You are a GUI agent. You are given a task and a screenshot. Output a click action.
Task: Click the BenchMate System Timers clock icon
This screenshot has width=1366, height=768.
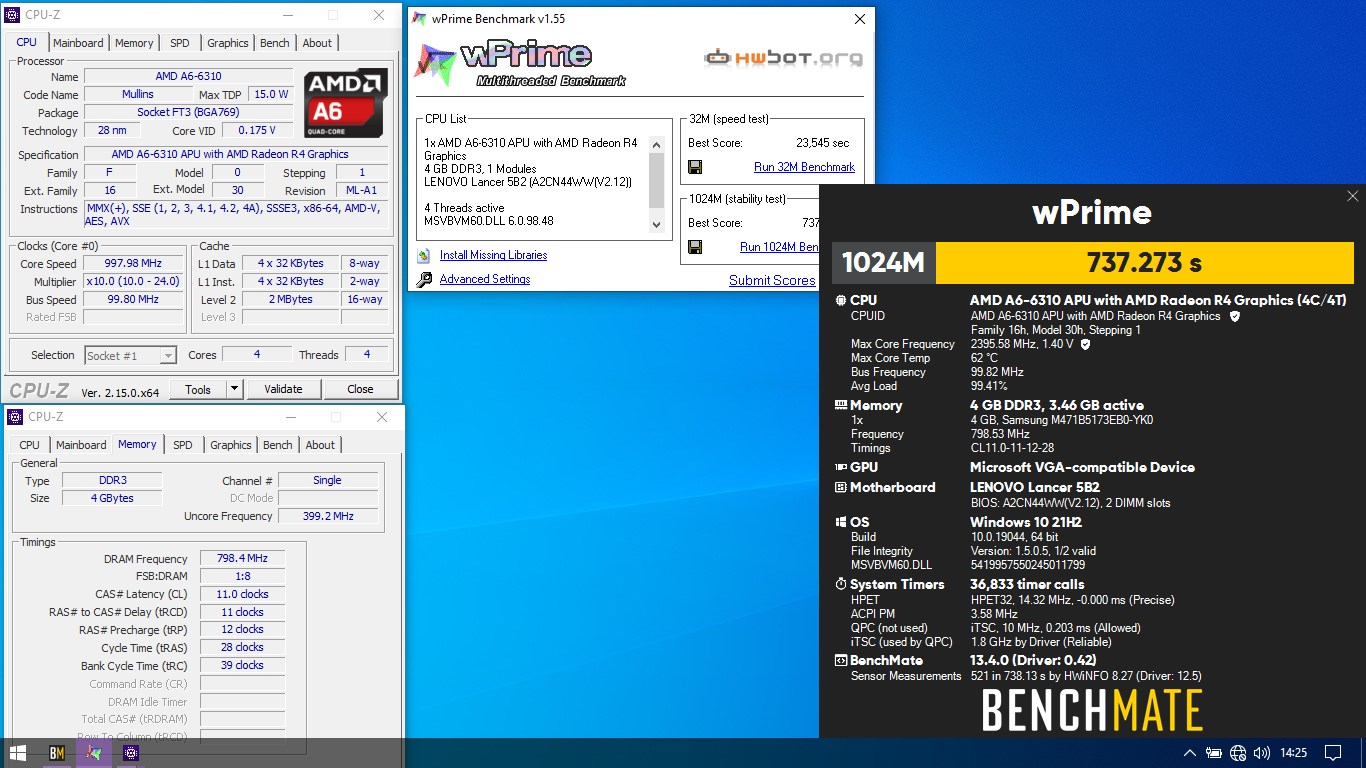(x=840, y=584)
